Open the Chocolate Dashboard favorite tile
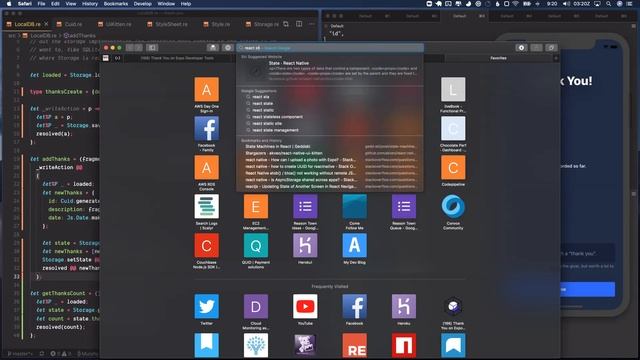The width and height of the screenshot is (640, 360). point(453,128)
